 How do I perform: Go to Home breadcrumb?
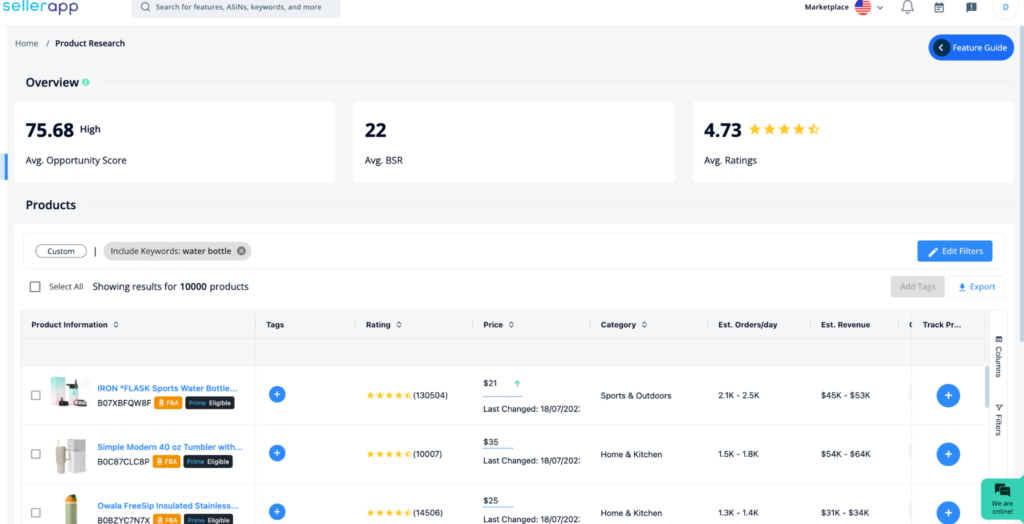coord(27,44)
